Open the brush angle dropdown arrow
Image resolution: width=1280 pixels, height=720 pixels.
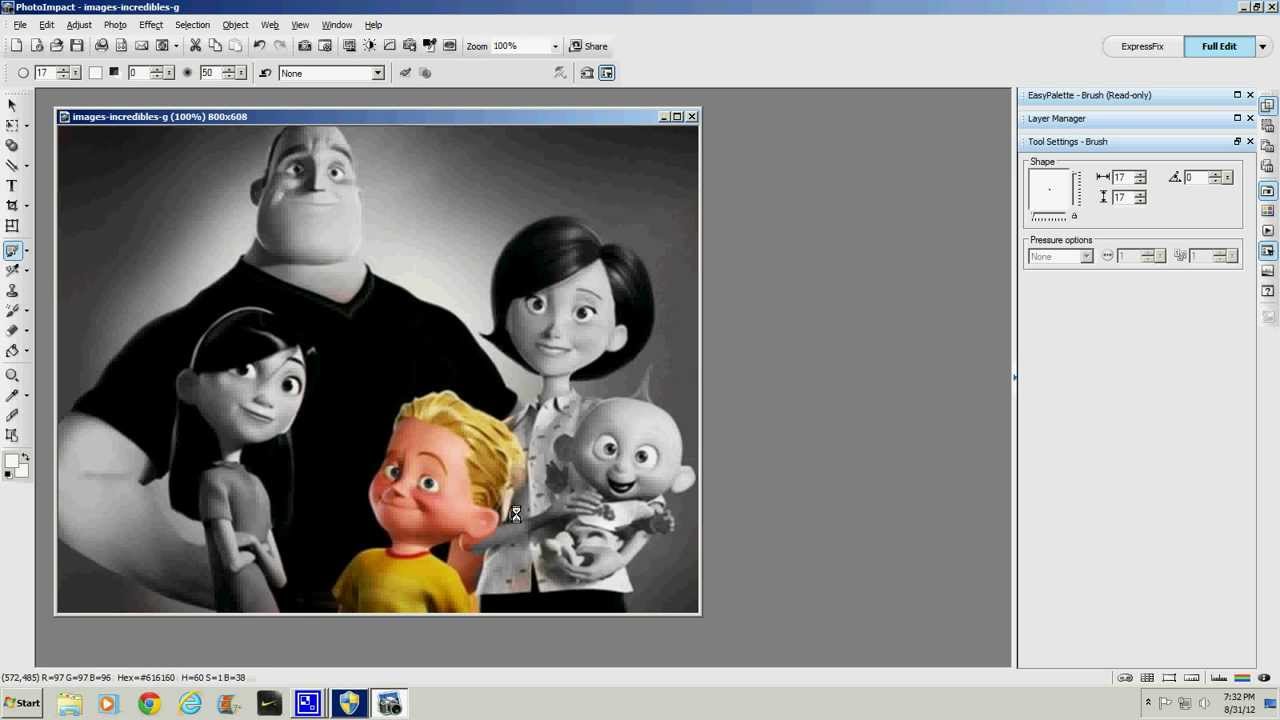pos(1228,178)
